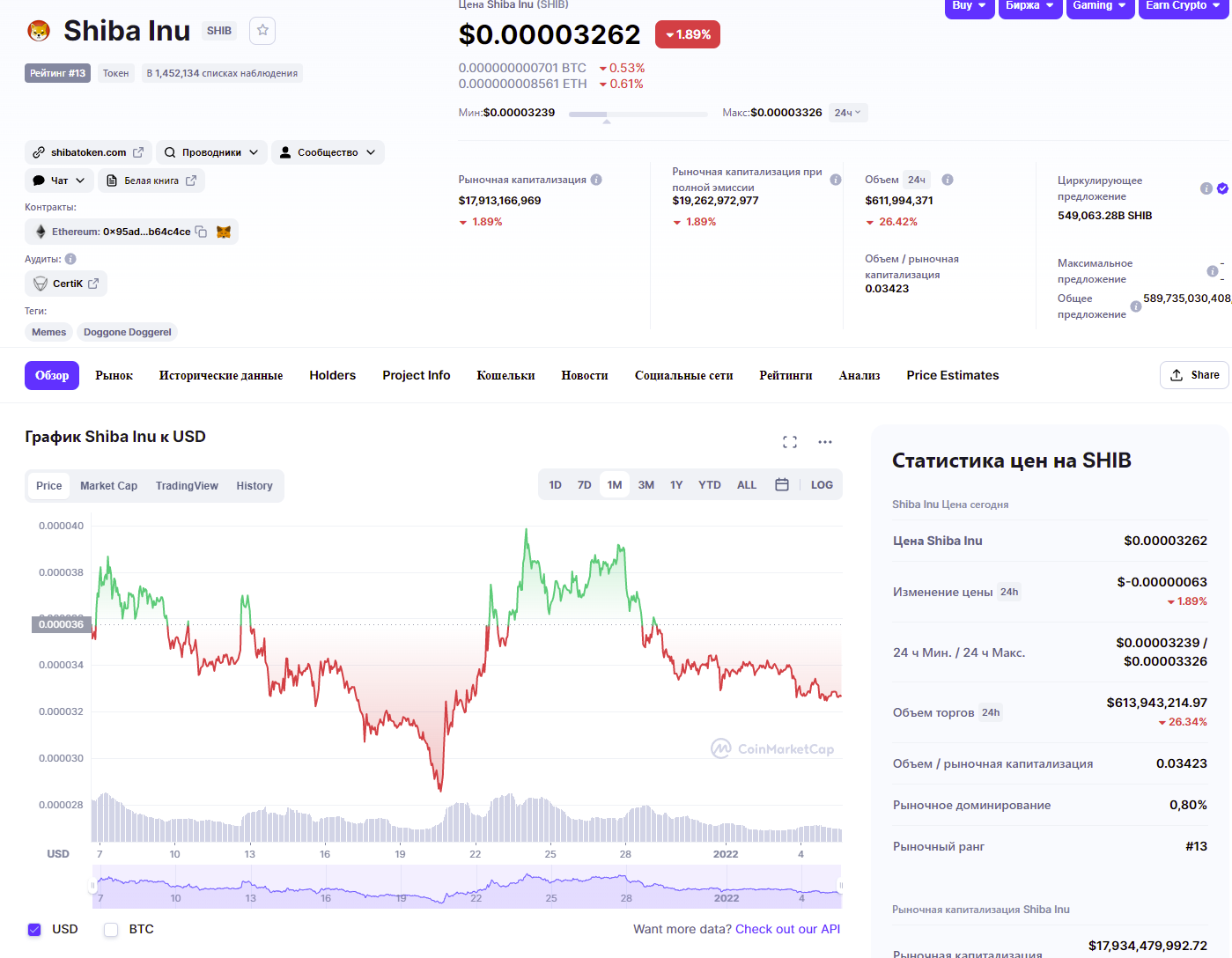The image size is (1232, 958).
Task: Open the Social networks tab
Action: click(x=684, y=376)
